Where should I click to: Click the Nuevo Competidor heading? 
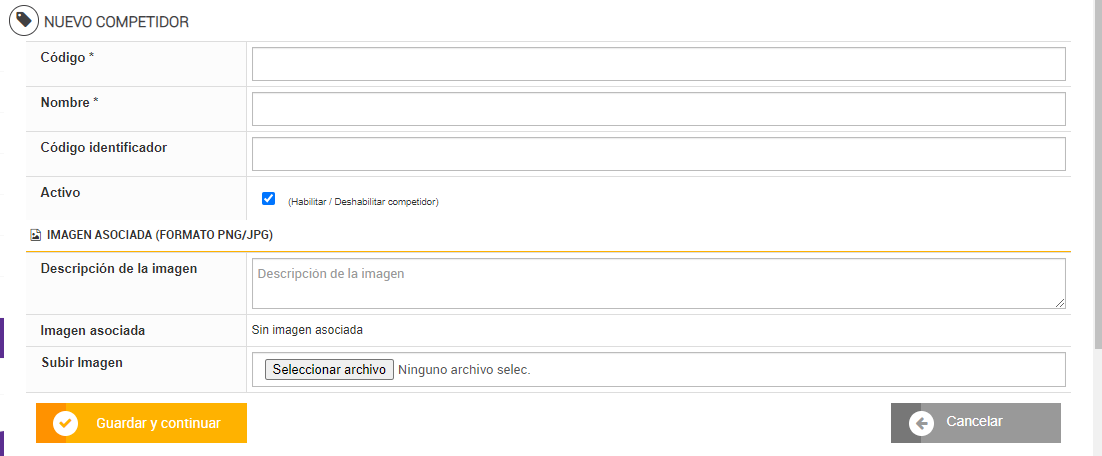pos(116,21)
